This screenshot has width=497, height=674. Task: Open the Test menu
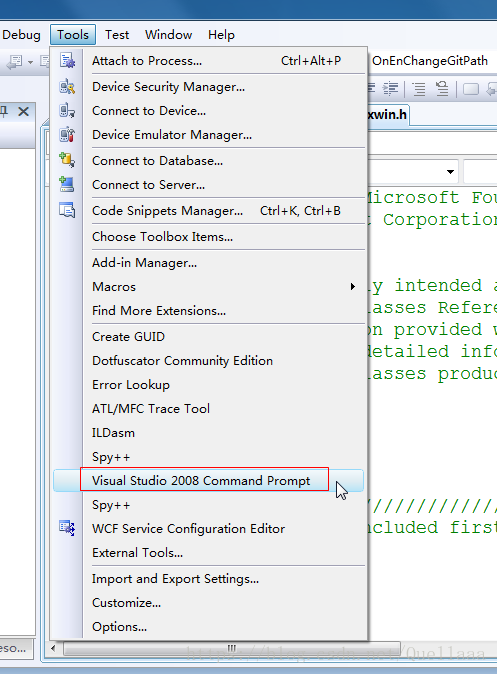click(117, 34)
